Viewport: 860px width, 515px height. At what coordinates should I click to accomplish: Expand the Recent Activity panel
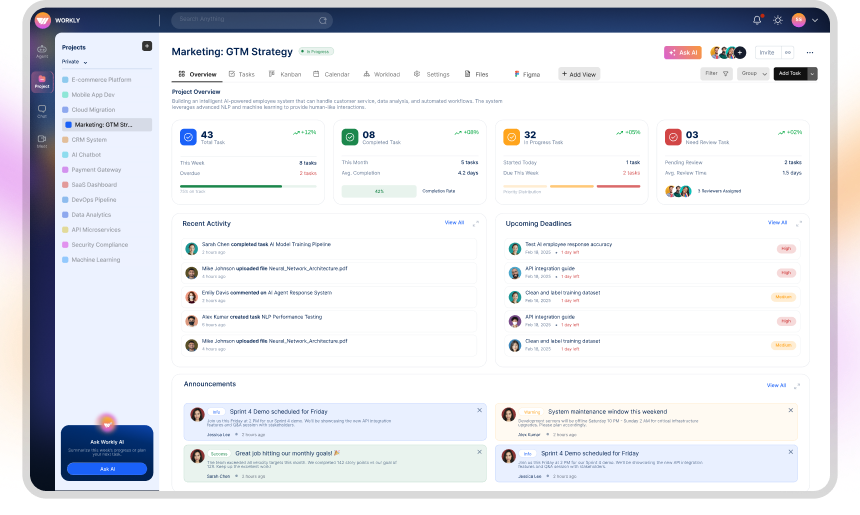[x=476, y=223]
